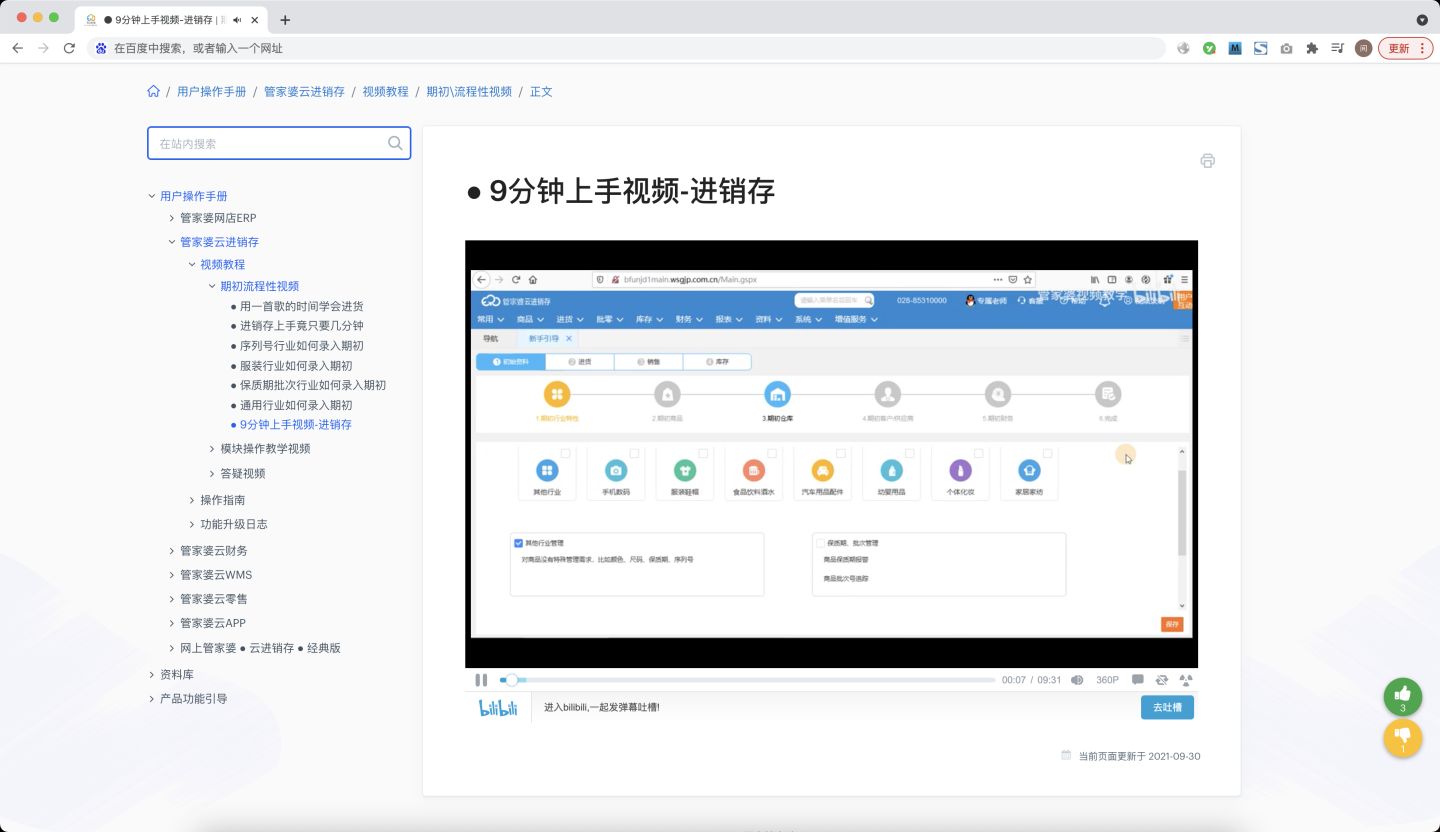This screenshot has width=1440, height=832.
Task: Open 序列号行业如何录入期初 article
Action: [x=301, y=346]
